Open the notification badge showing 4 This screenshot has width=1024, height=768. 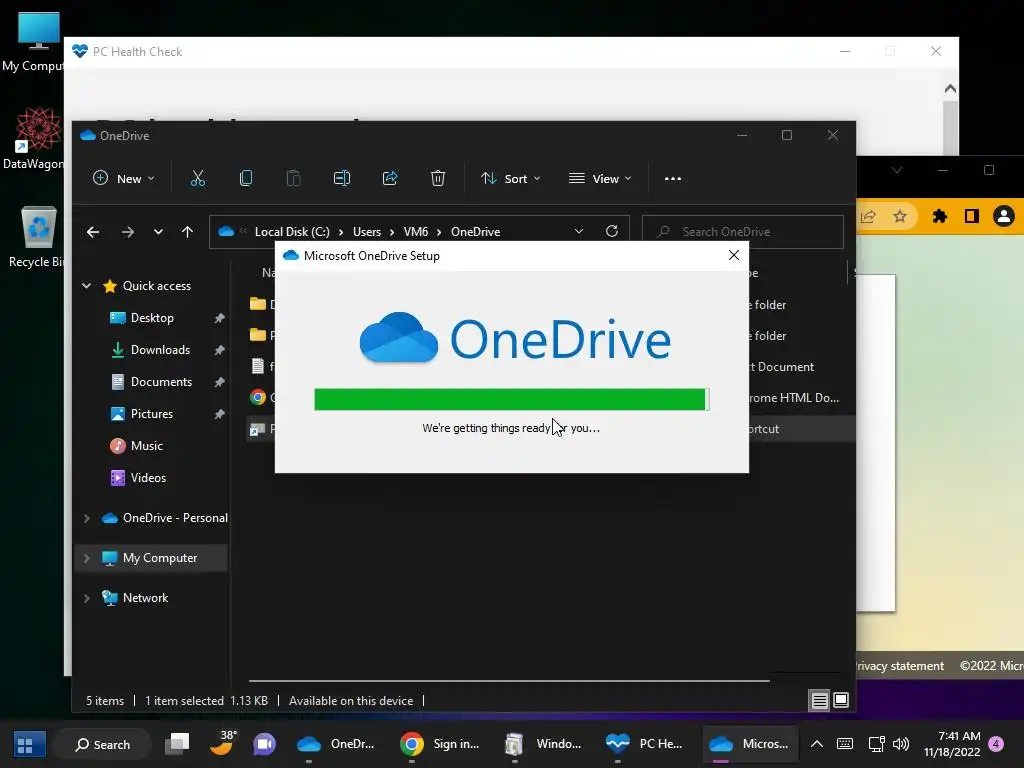click(x=996, y=743)
